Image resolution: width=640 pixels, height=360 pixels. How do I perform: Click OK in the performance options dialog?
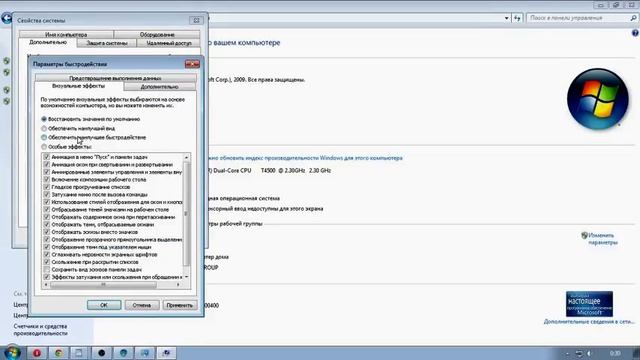104,305
